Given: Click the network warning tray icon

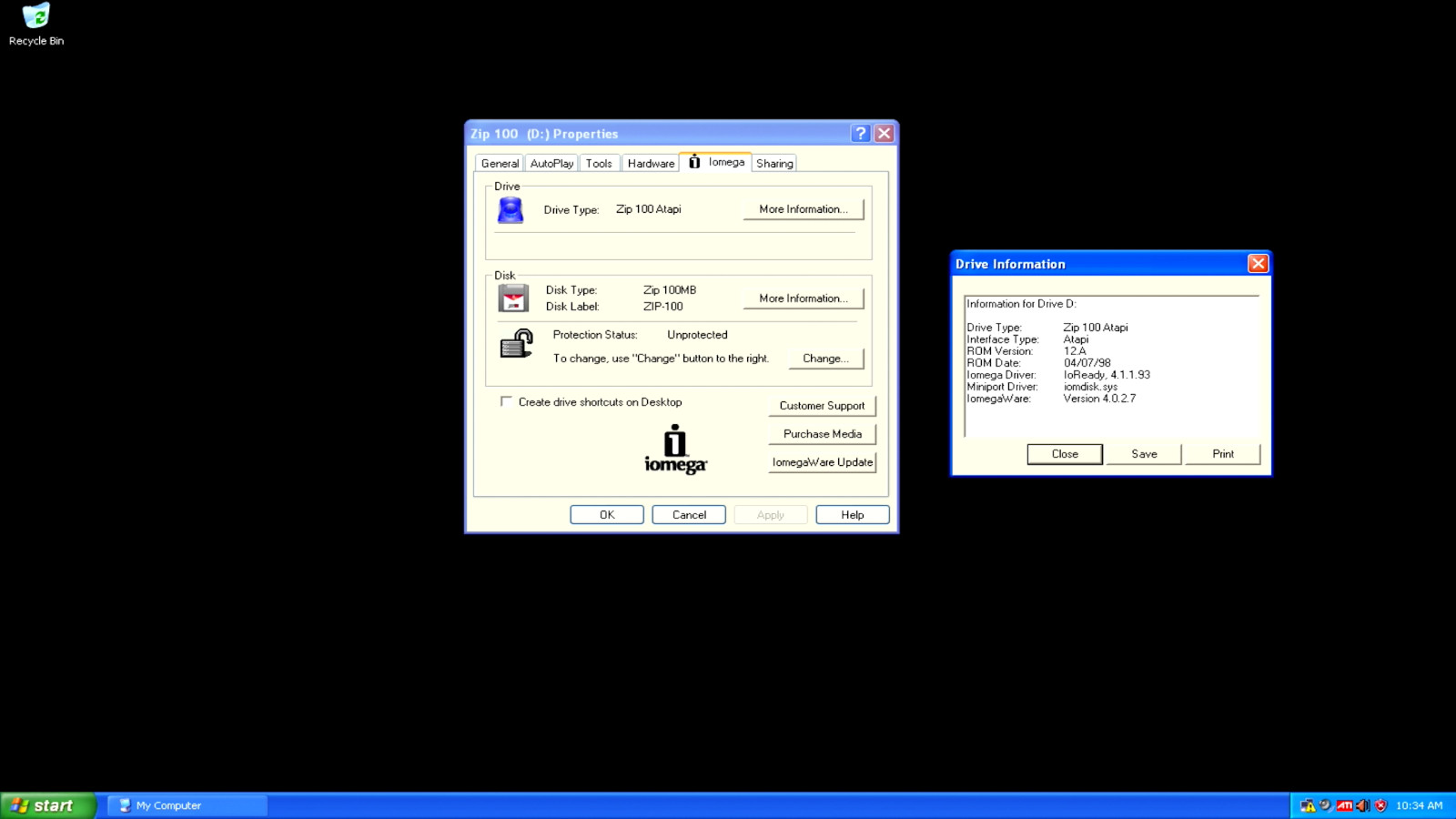Looking at the screenshot, I should [x=1308, y=805].
